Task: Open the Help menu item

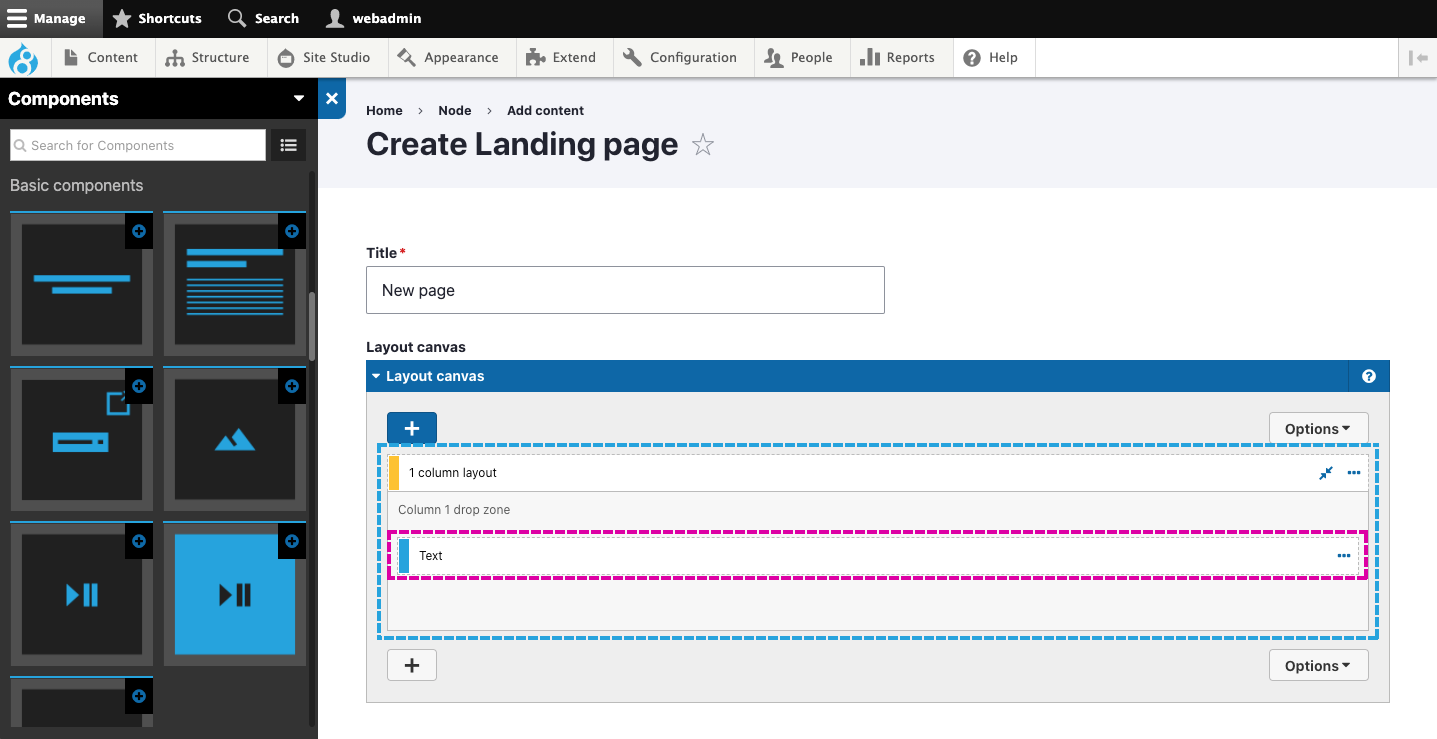Action: point(991,58)
